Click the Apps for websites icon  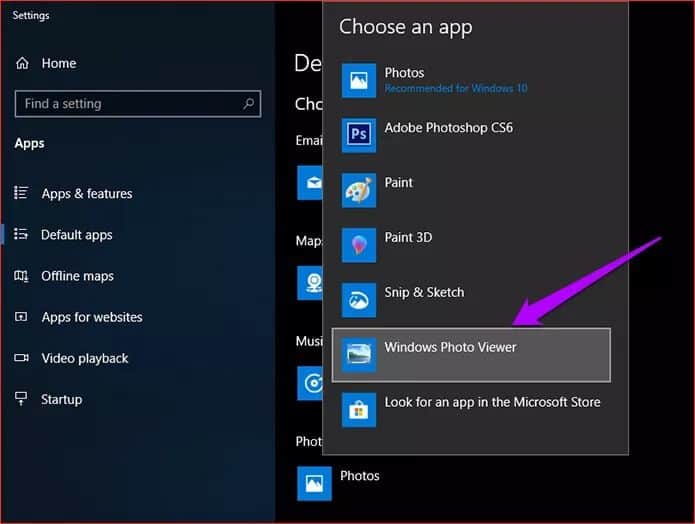(x=21, y=317)
